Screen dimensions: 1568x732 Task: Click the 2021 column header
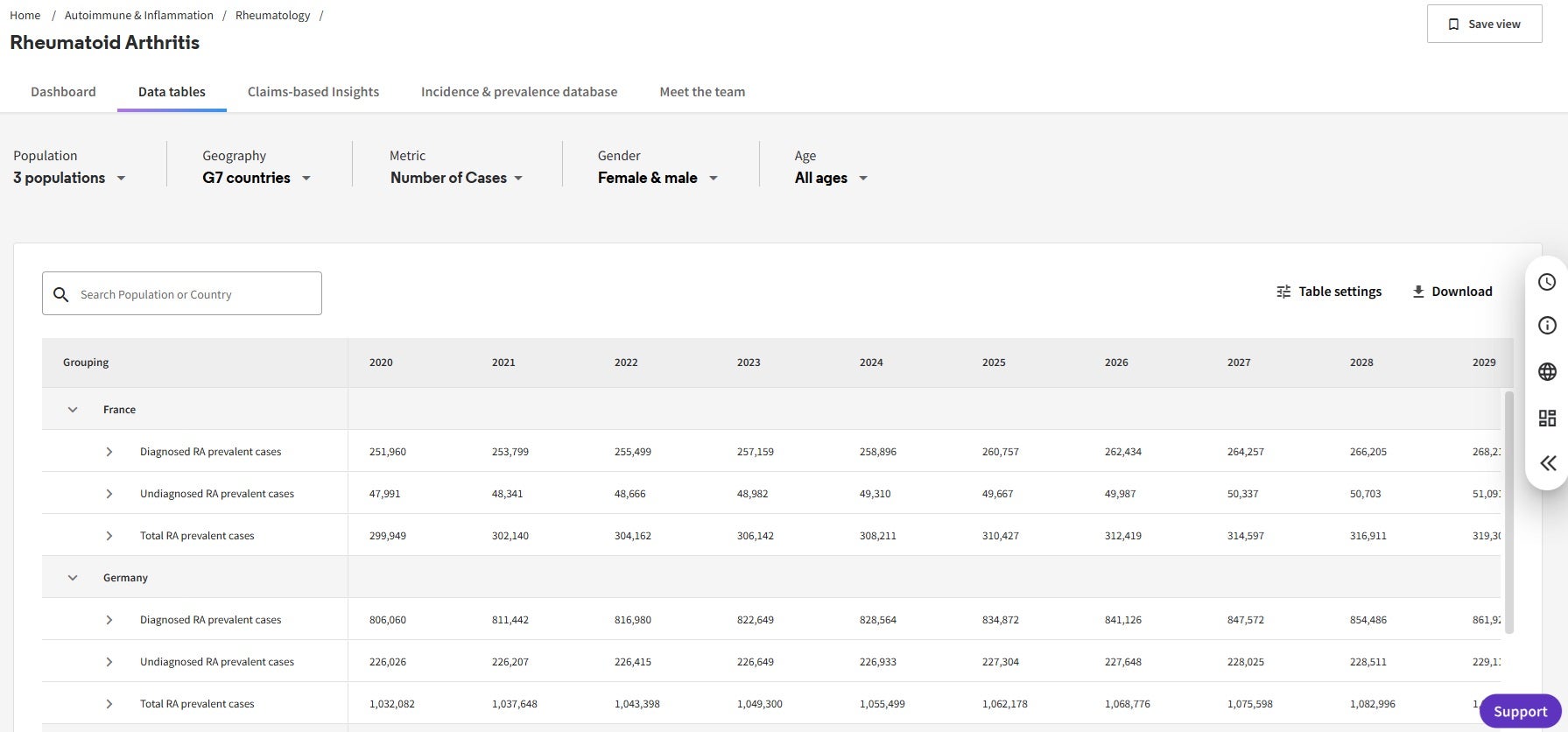[x=503, y=362]
